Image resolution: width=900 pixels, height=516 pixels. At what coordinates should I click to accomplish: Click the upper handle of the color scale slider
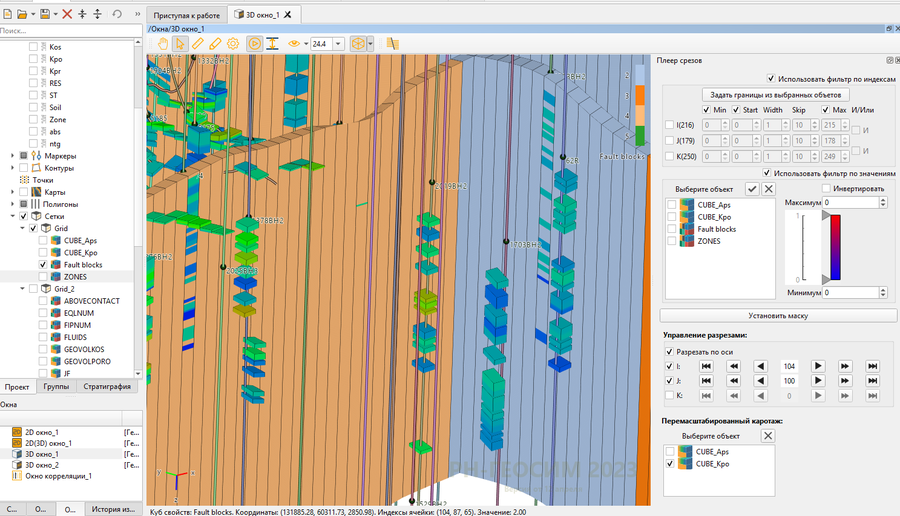pyautogui.click(x=823, y=214)
